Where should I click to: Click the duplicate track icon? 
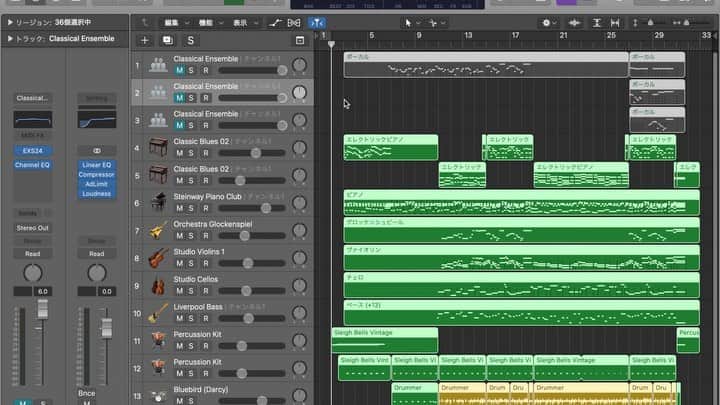pos(168,40)
